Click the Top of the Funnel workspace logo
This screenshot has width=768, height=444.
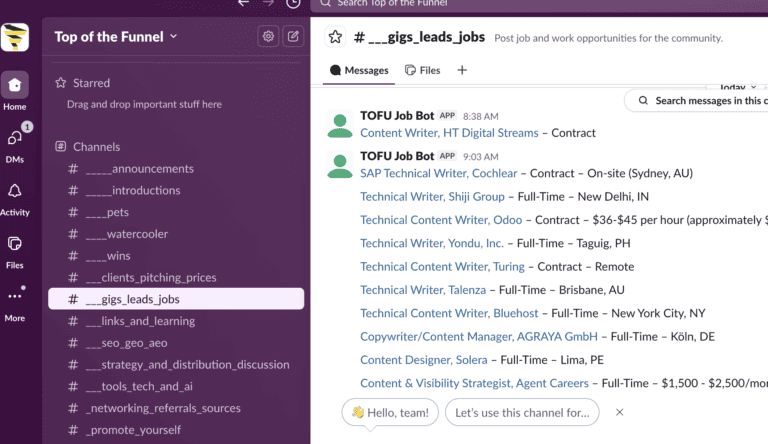pos(15,37)
